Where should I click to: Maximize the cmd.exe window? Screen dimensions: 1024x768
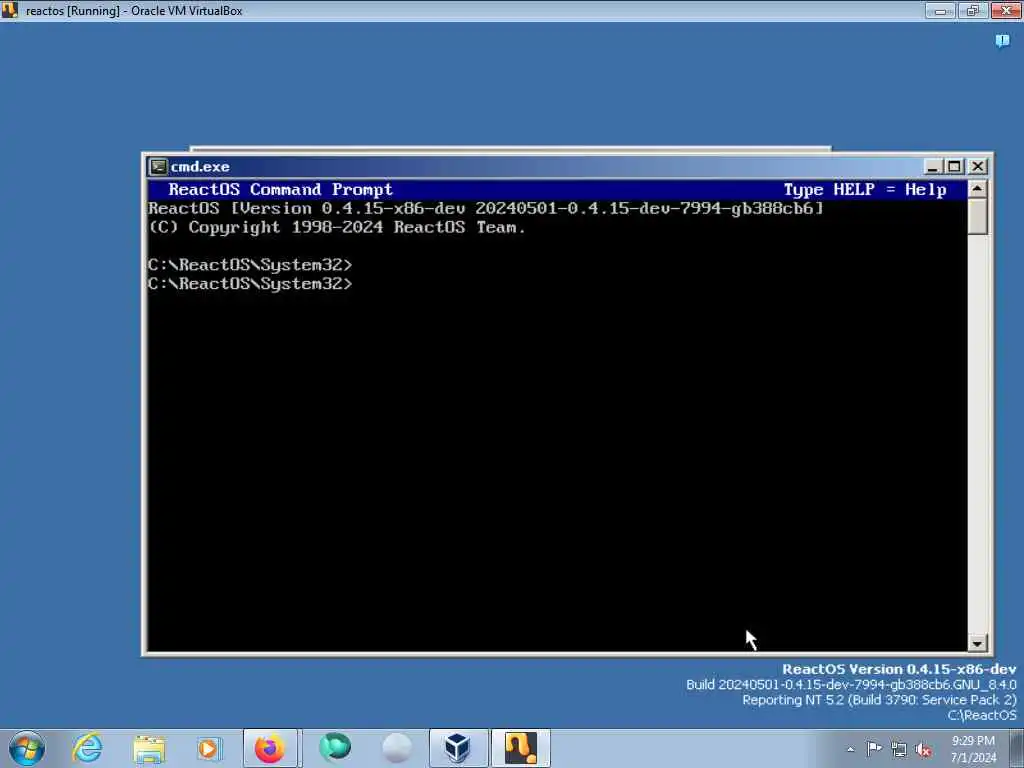pos(954,167)
